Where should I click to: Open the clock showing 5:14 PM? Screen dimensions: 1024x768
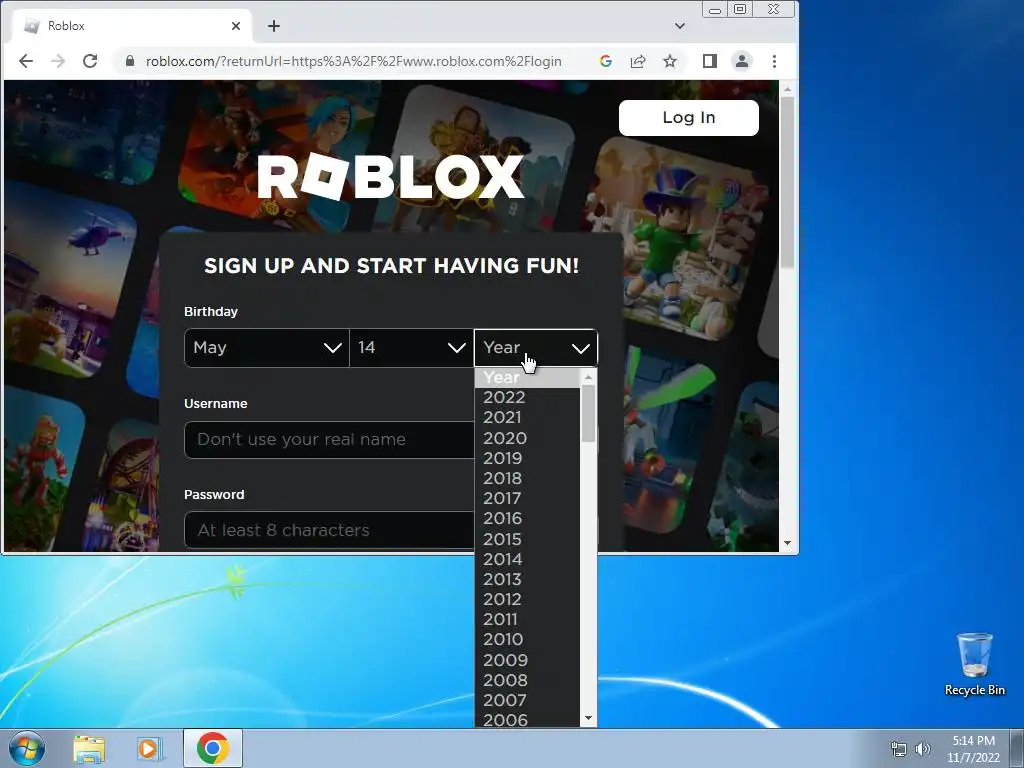(x=973, y=749)
